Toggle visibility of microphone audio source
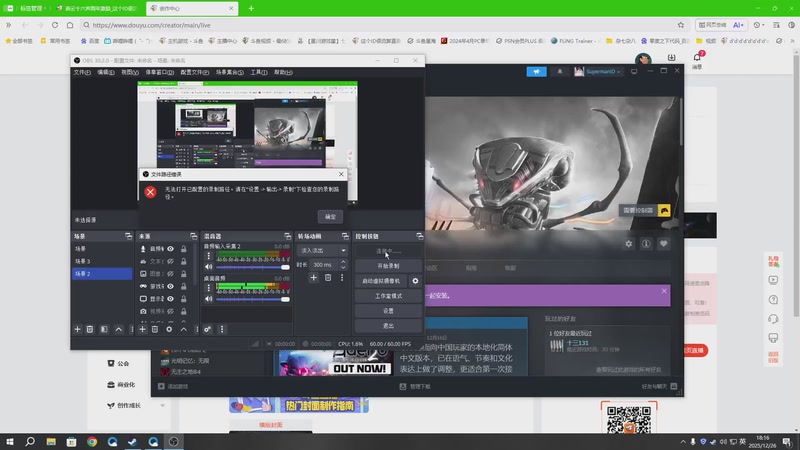800x450 pixels. click(x=170, y=249)
